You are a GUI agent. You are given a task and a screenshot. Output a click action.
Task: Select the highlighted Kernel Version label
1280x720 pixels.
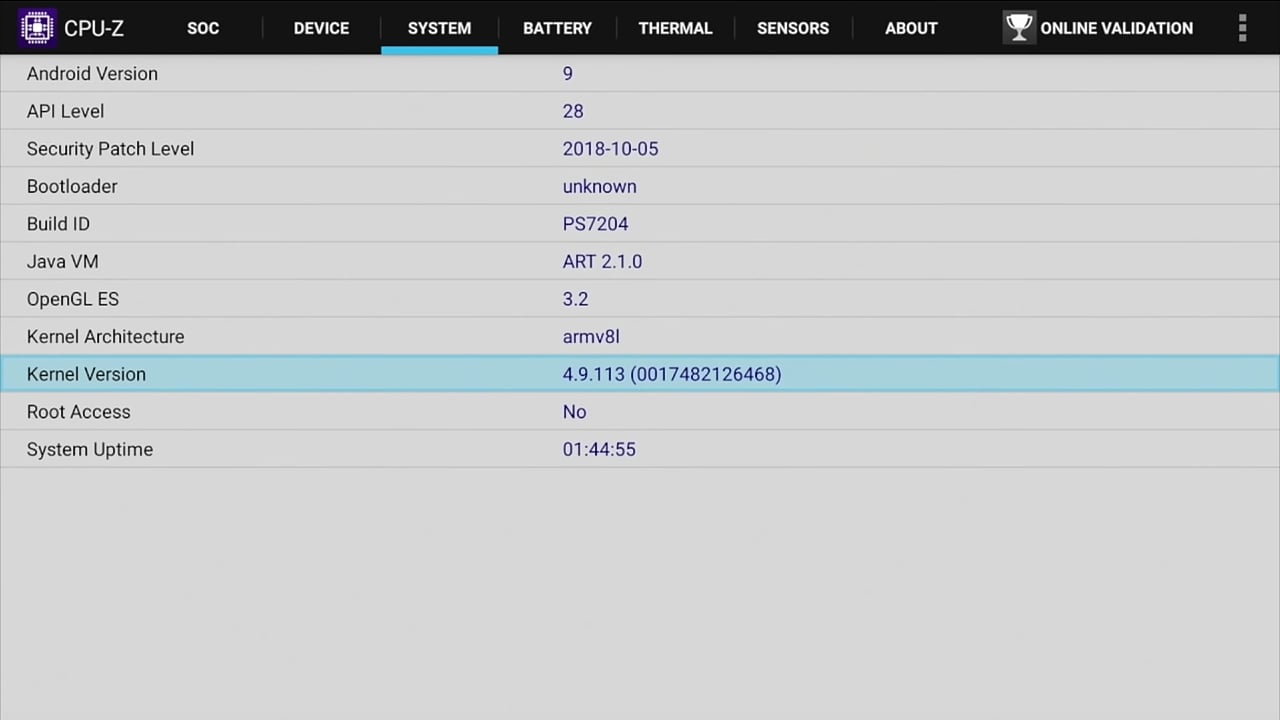point(86,374)
